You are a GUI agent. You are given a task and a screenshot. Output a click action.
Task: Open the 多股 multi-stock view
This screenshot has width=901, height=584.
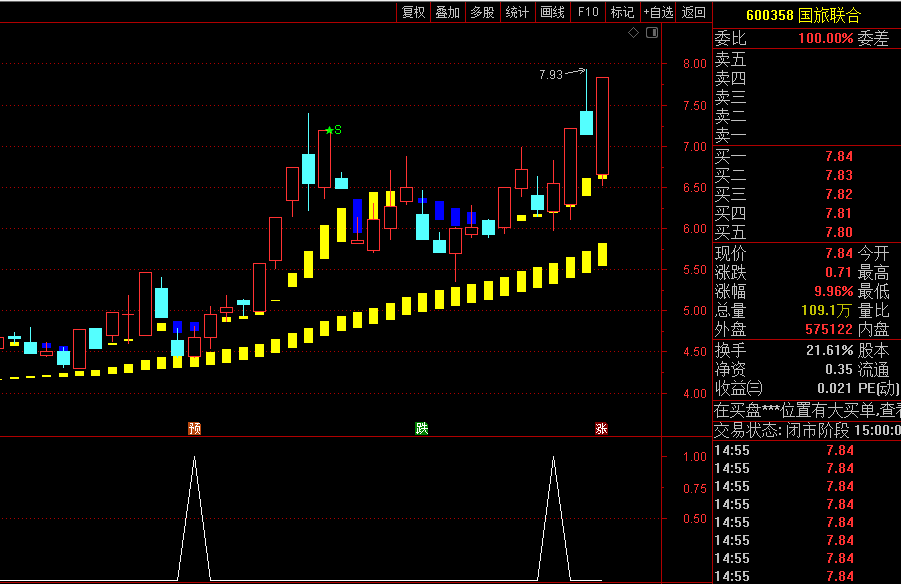coord(482,12)
